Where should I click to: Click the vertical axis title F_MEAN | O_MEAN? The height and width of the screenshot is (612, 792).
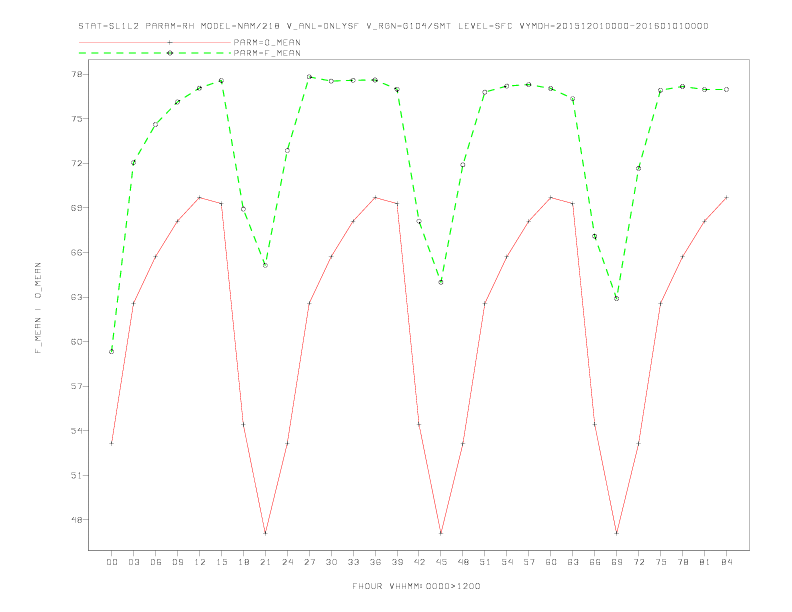(38, 308)
